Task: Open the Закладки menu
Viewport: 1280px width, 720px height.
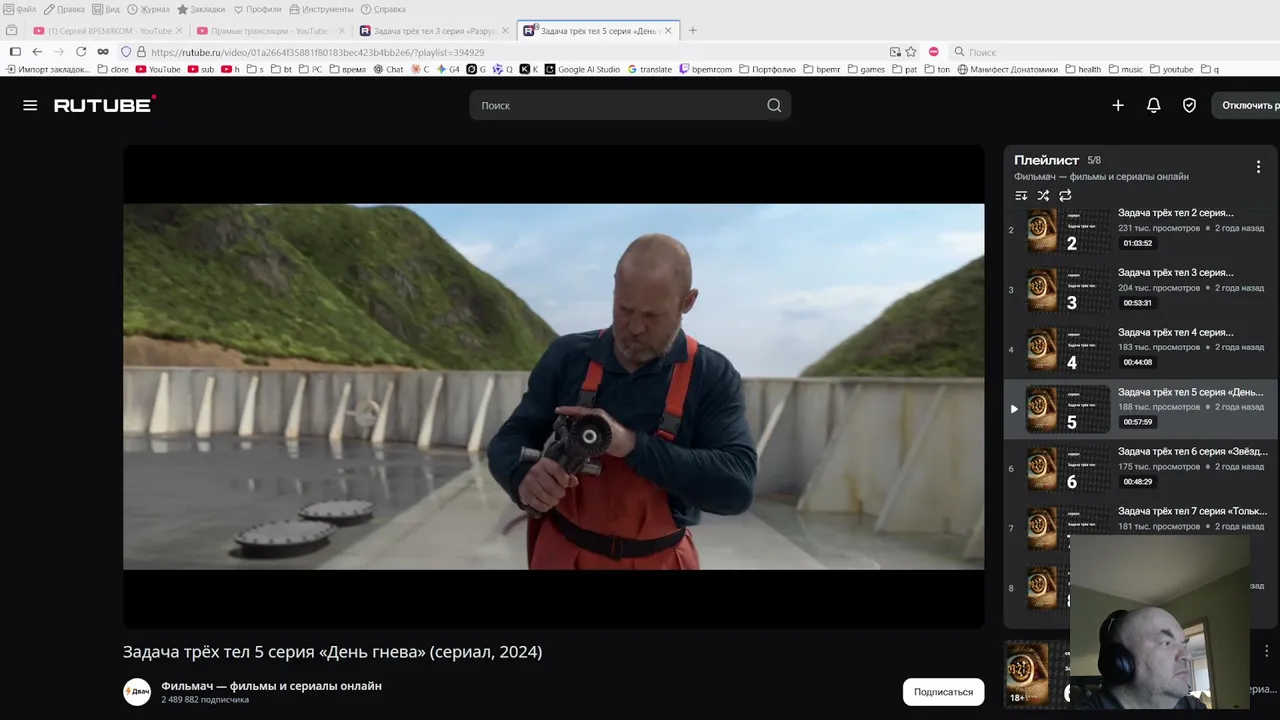Action: (203, 9)
